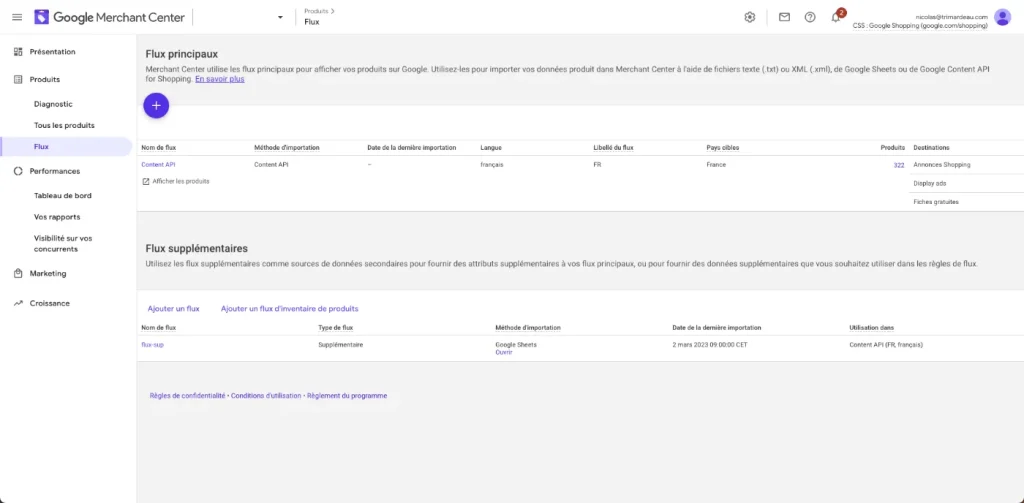Screen dimensions: 1024x503
Task: Click Ouvrir under Google Sheets
Action: coord(504,352)
